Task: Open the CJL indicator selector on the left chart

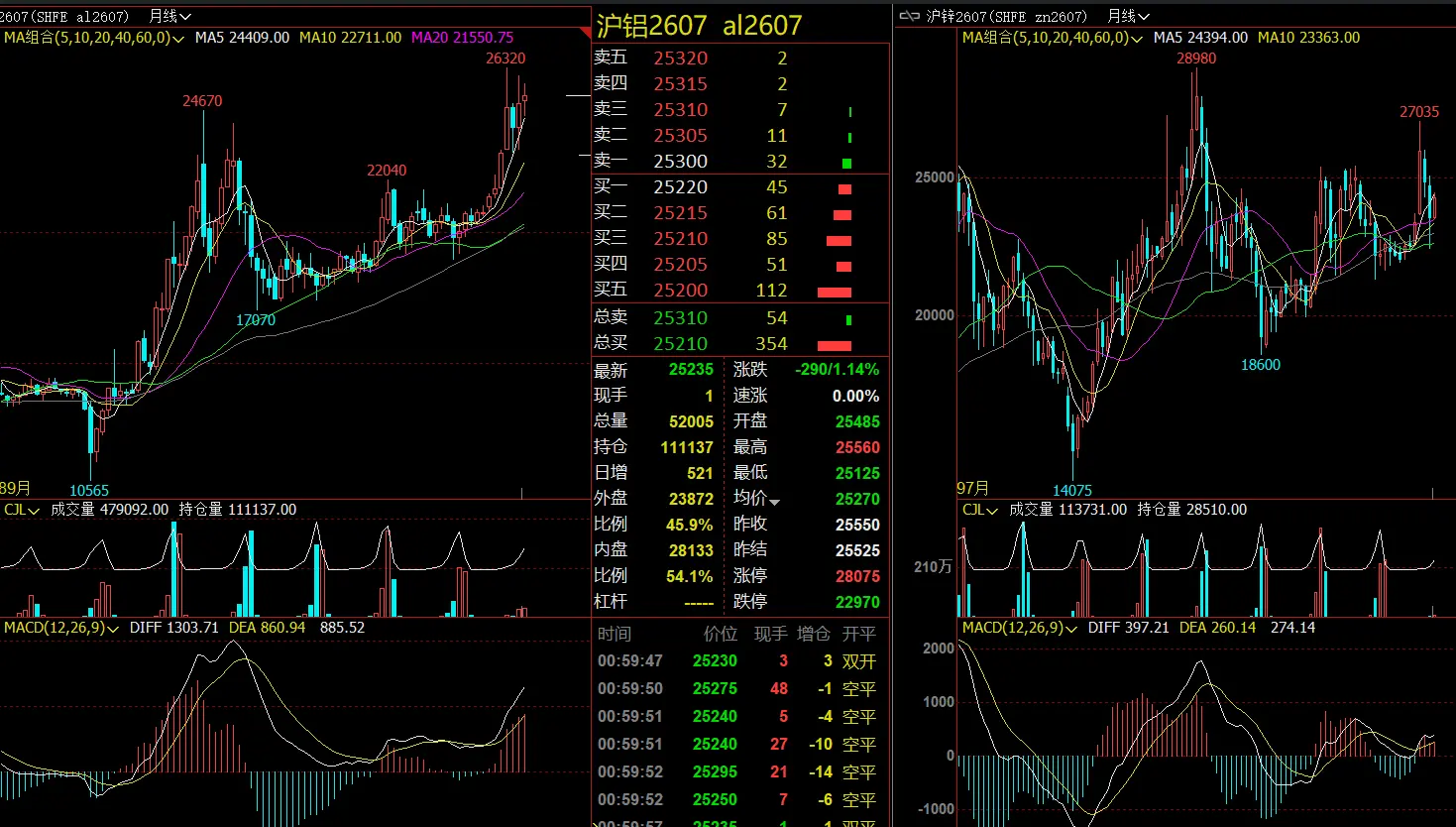Action: tap(21, 510)
